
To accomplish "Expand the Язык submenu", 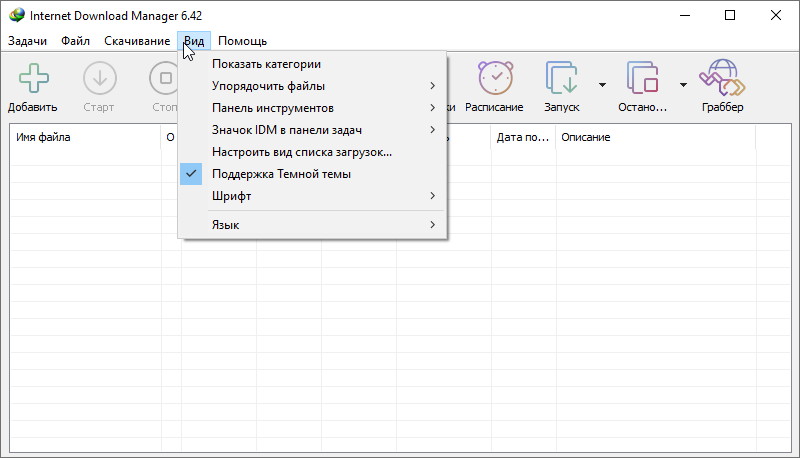I will [312, 225].
